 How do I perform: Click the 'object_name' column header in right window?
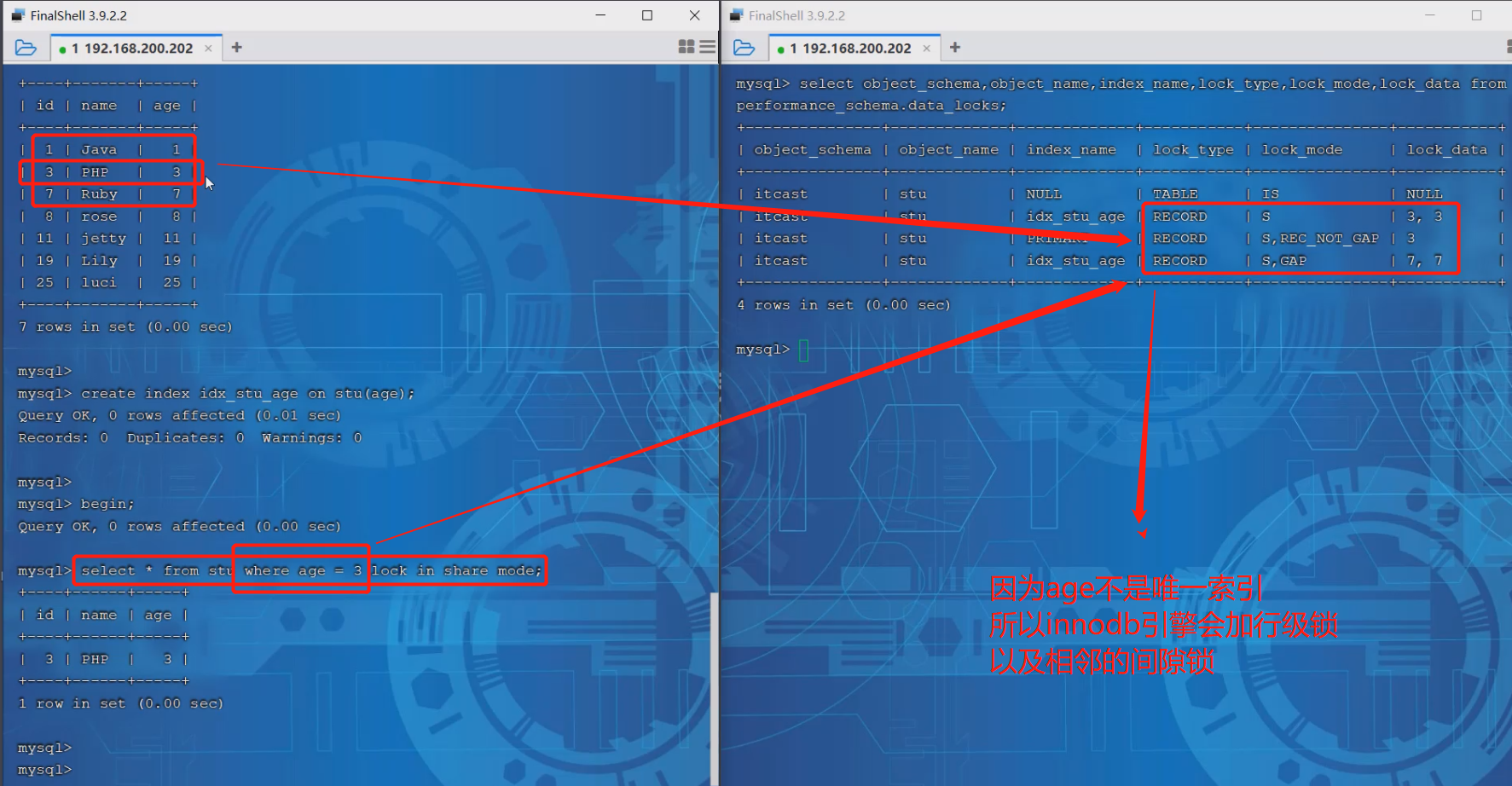point(948,150)
